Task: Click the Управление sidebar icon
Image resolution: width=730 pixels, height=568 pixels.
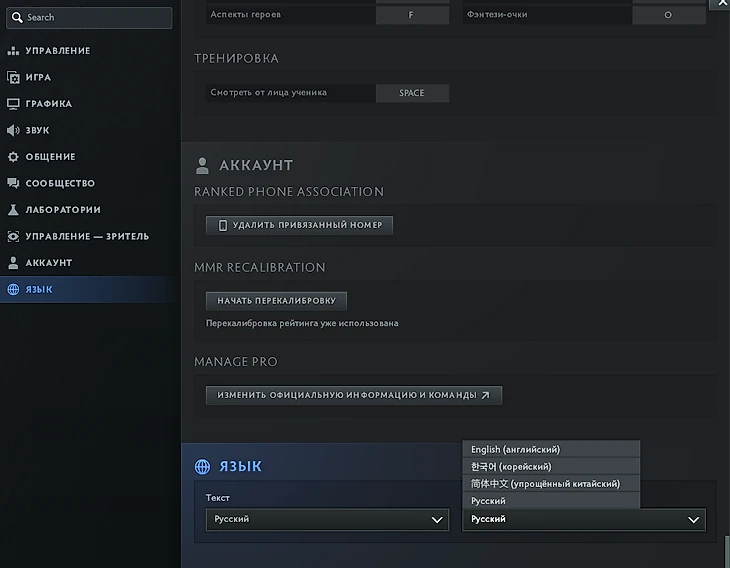Action: [x=13, y=51]
